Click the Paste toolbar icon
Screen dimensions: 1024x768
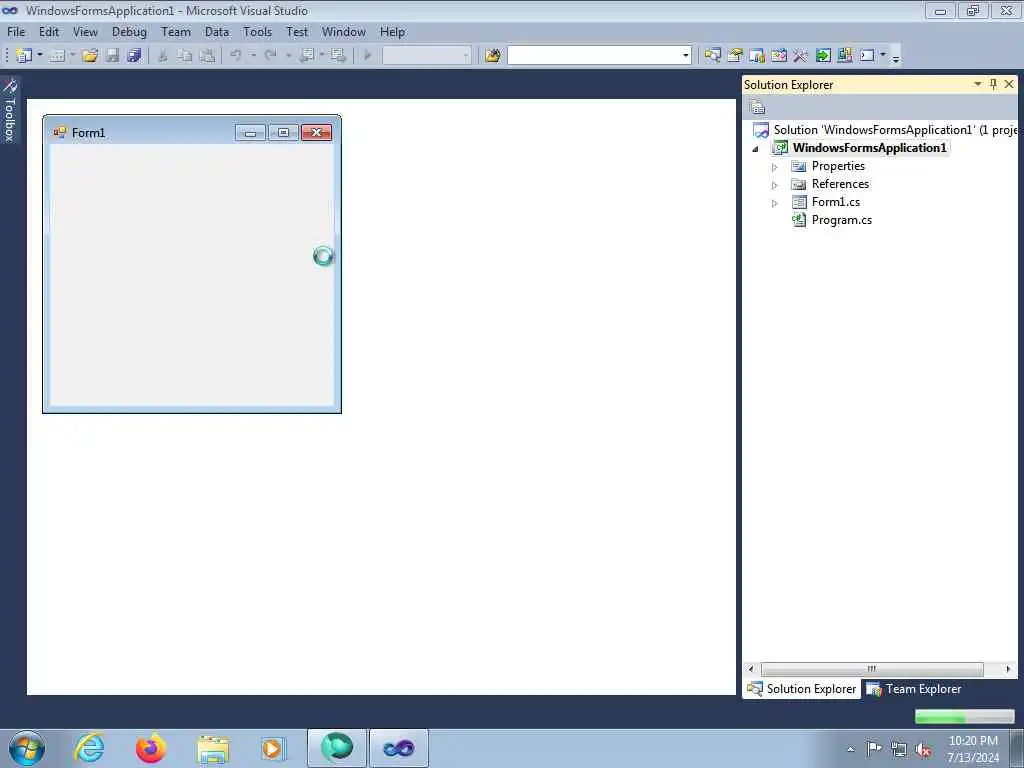(x=207, y=56)
